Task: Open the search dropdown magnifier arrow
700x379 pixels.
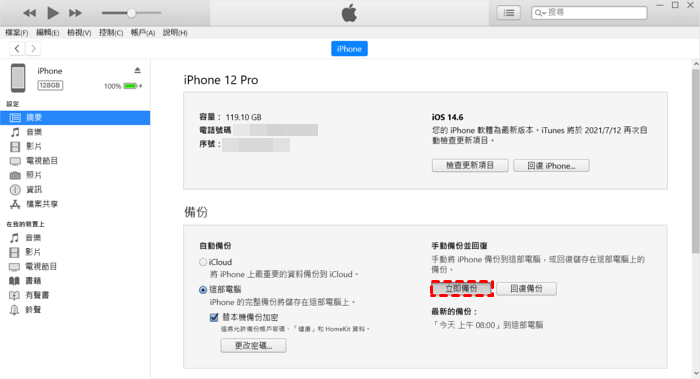Action: coord(540,12)
